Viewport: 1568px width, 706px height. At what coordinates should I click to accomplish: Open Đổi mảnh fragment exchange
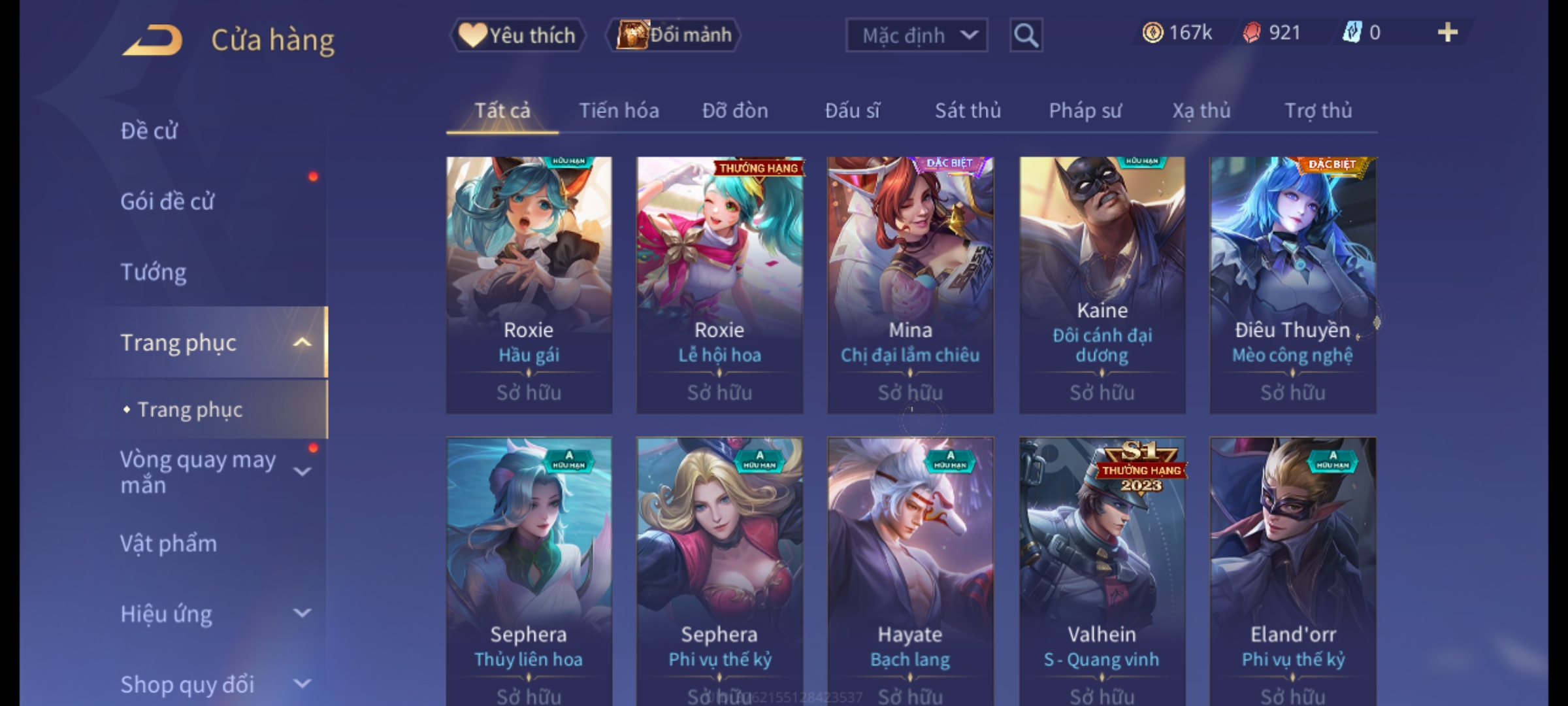pos(674,35)
